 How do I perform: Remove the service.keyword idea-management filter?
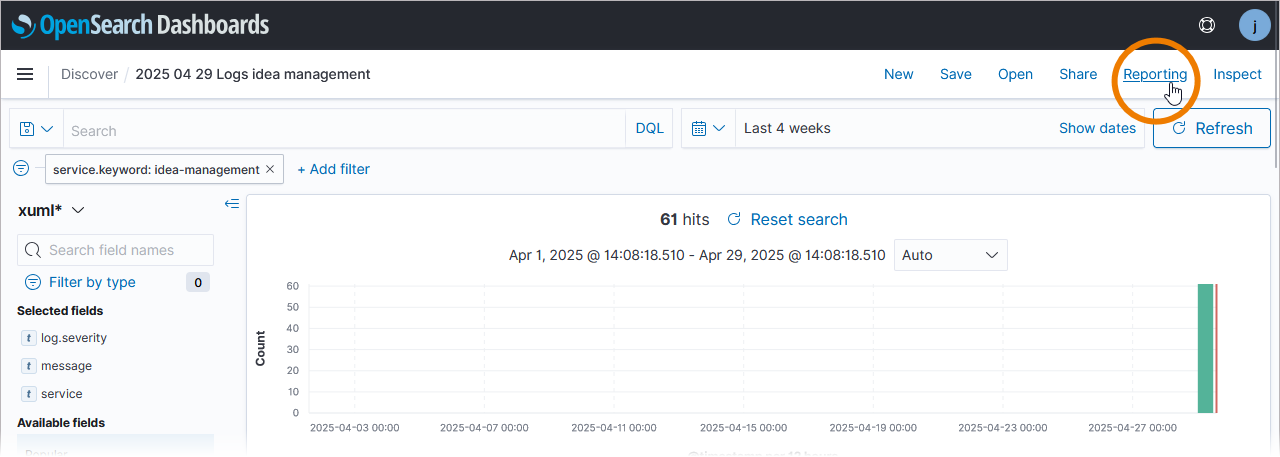coord(270,170)
